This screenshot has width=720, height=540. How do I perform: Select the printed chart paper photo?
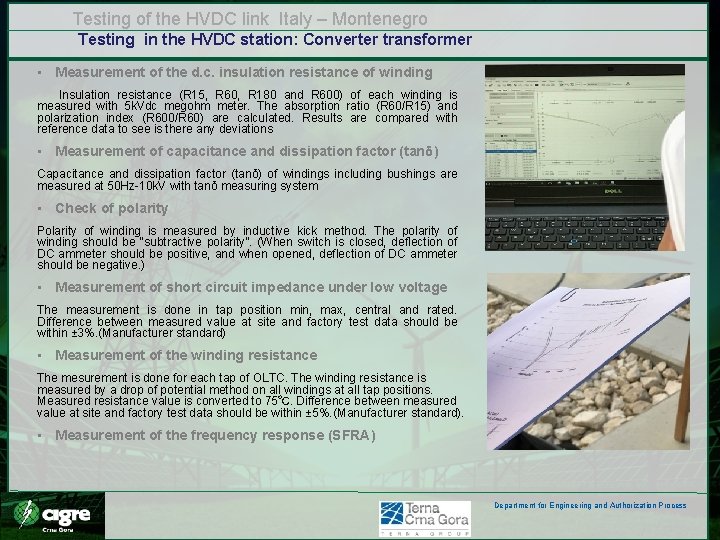coord(588,361)
